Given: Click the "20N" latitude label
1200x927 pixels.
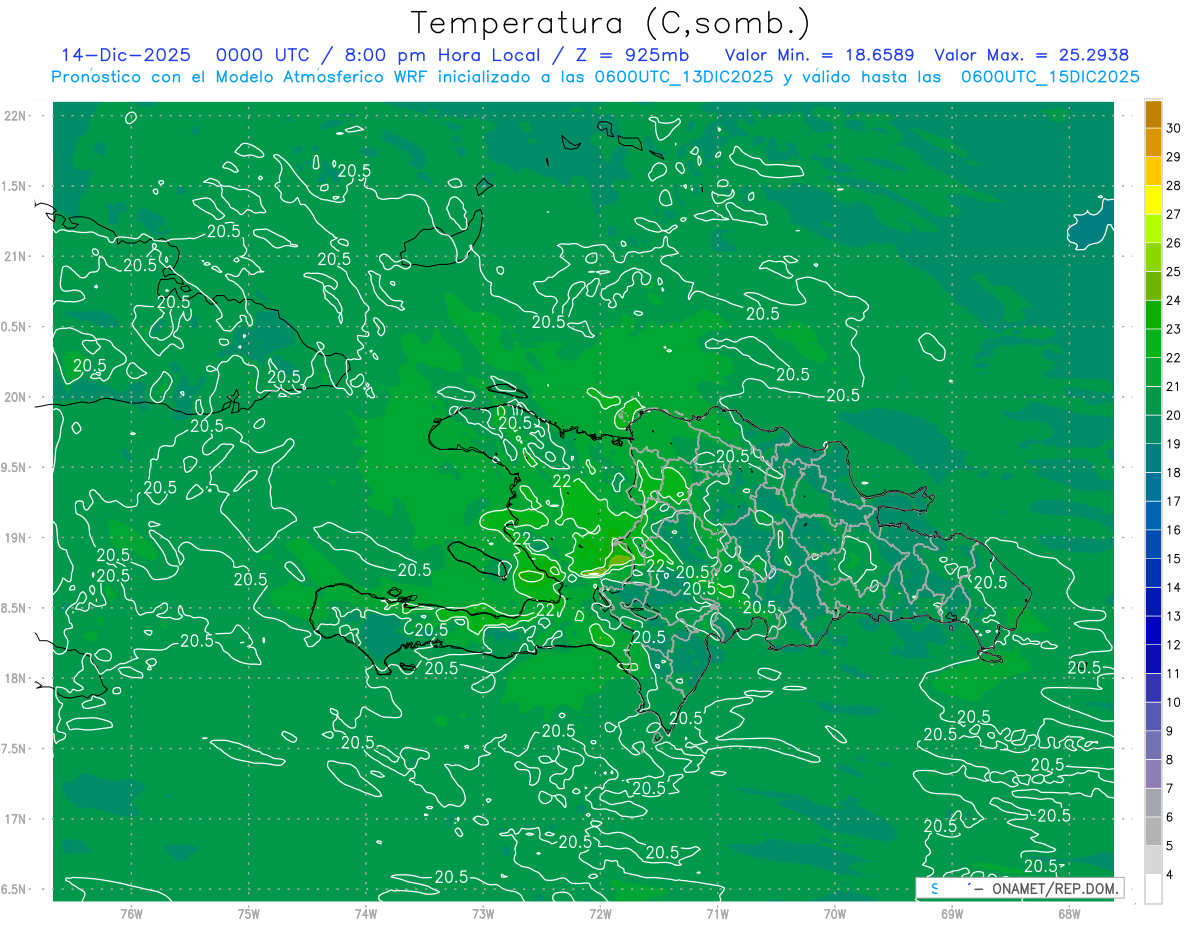Looking at the screenshot, I should (x=15, y=397).
